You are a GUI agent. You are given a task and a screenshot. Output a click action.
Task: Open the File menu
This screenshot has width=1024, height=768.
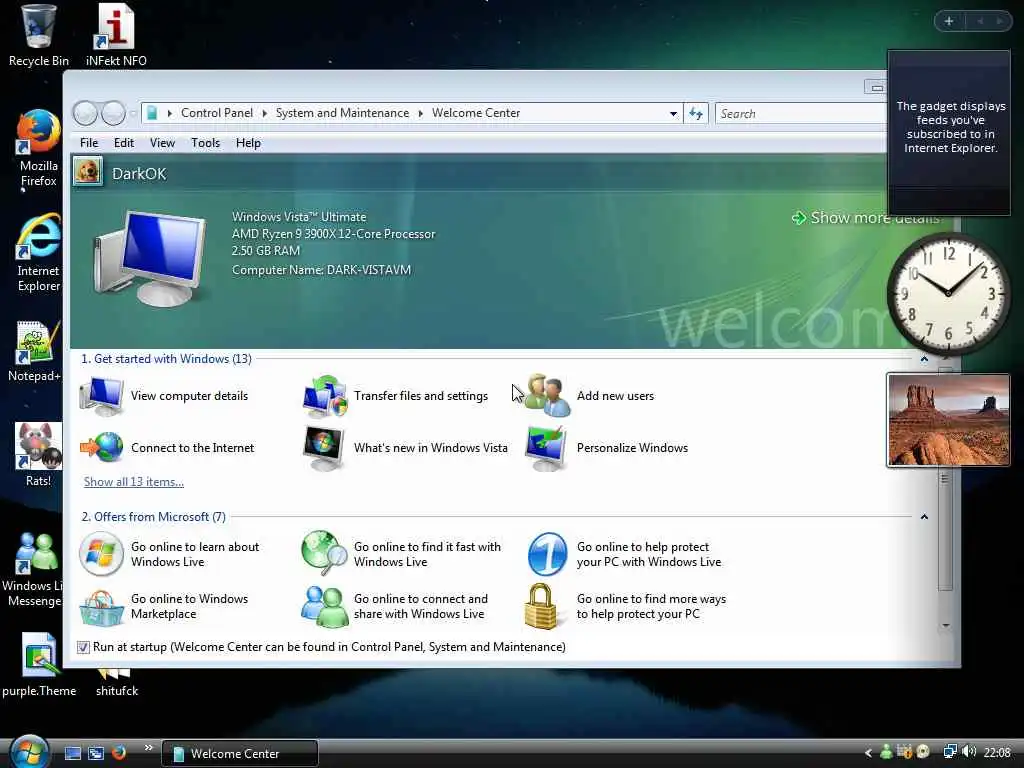point(89,143)
